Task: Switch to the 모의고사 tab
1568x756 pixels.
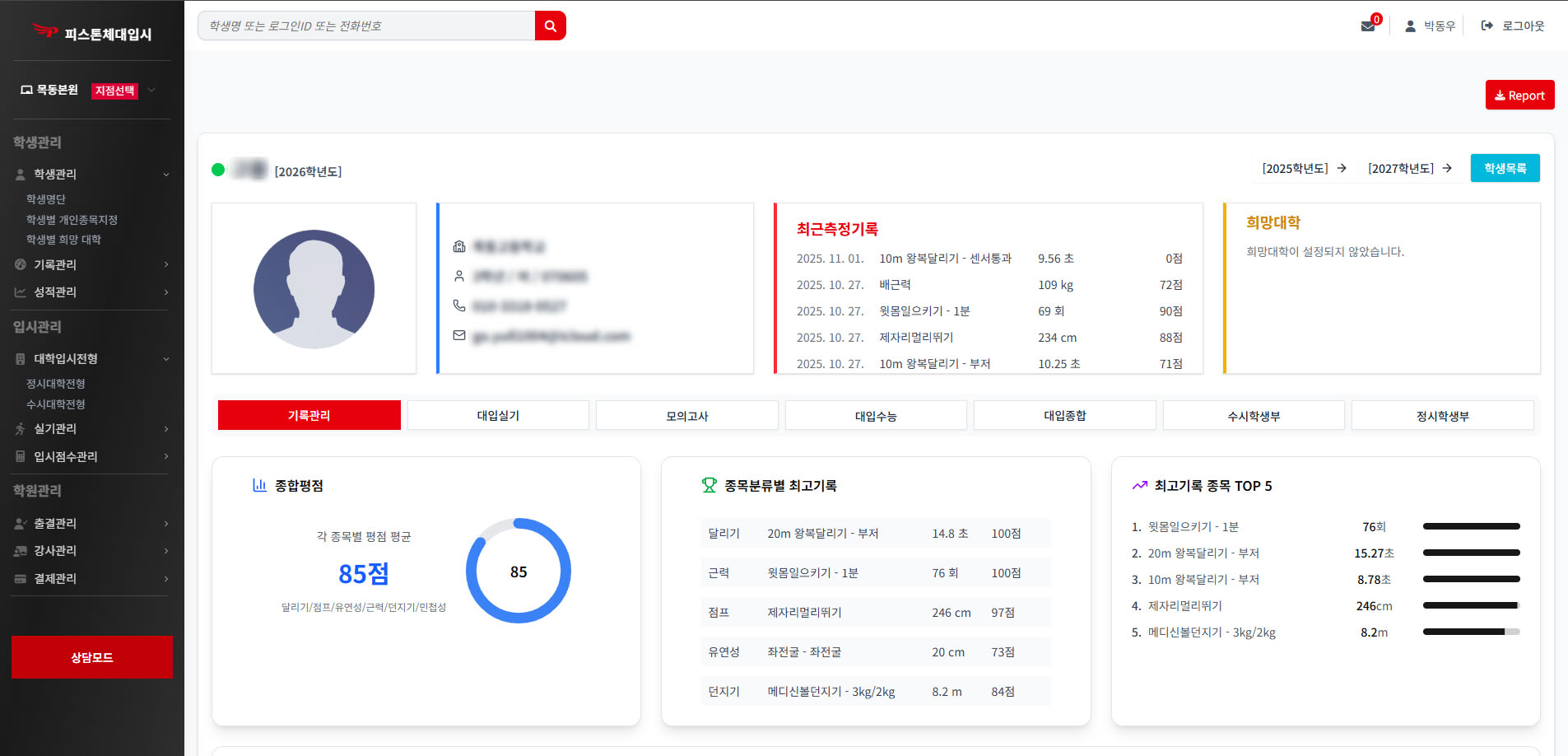Action: (686, 416)
